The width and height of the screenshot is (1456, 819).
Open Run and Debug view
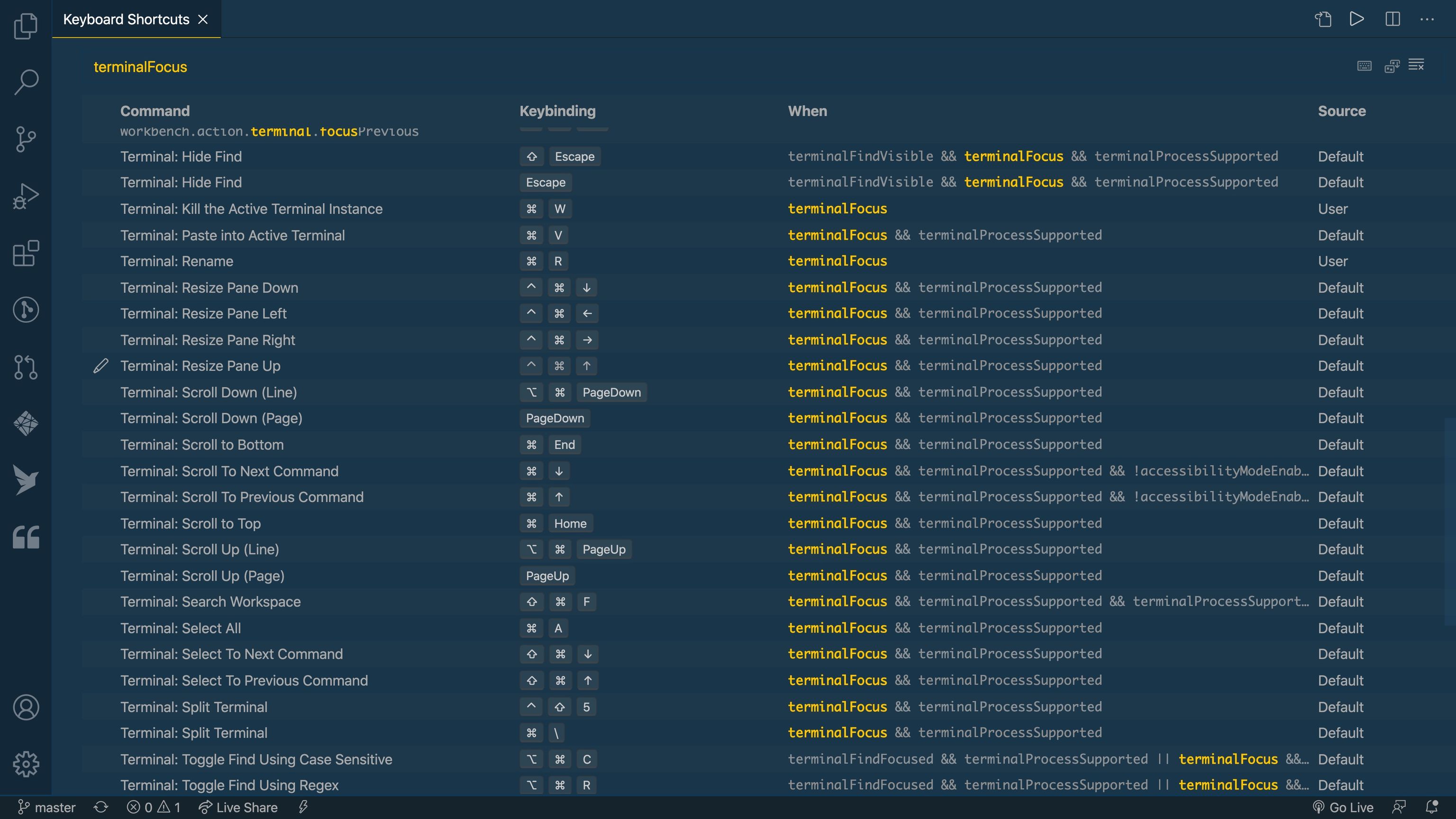tap(26, 196)
